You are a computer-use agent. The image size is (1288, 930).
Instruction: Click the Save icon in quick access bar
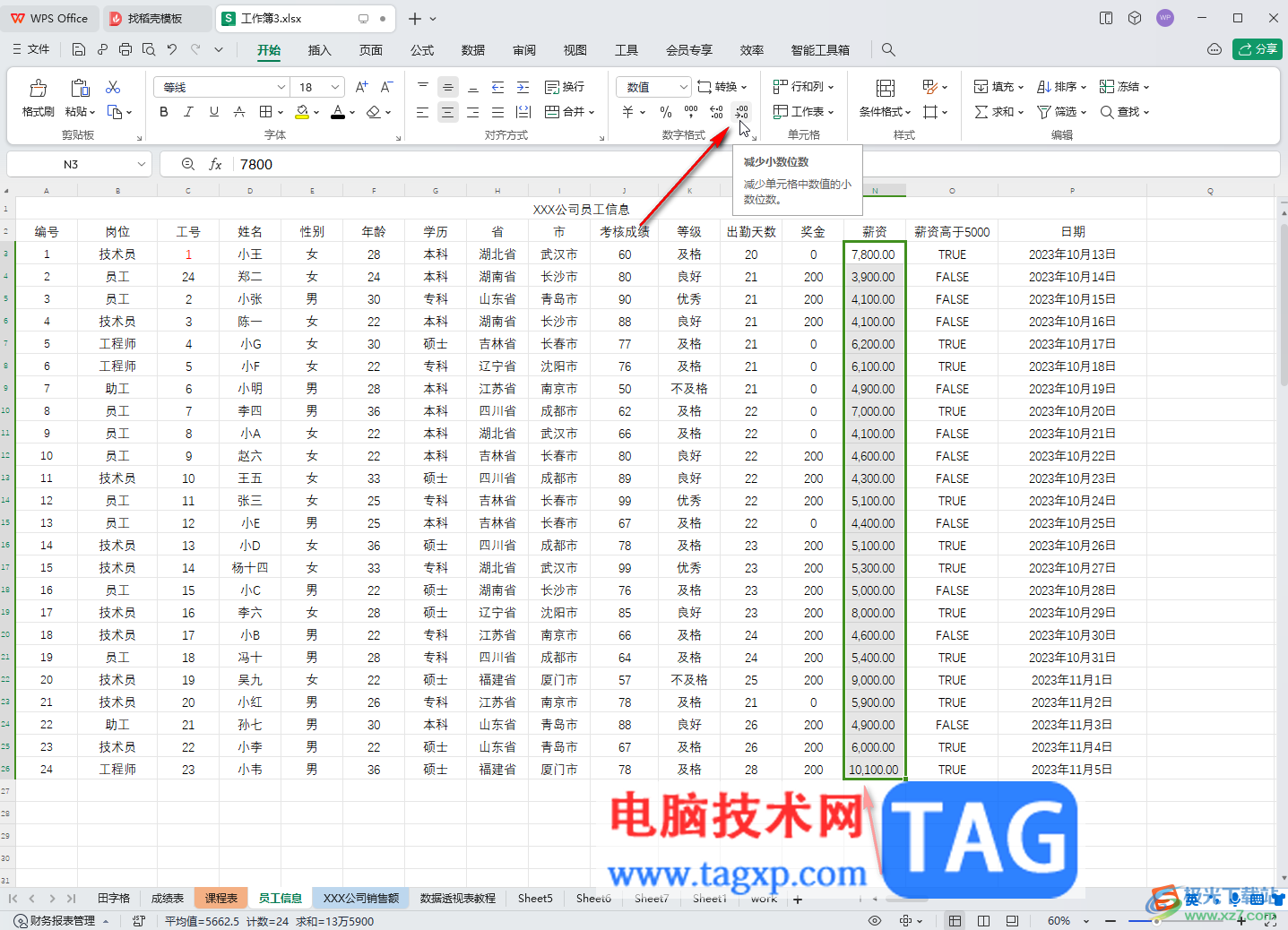click(79, 49)
